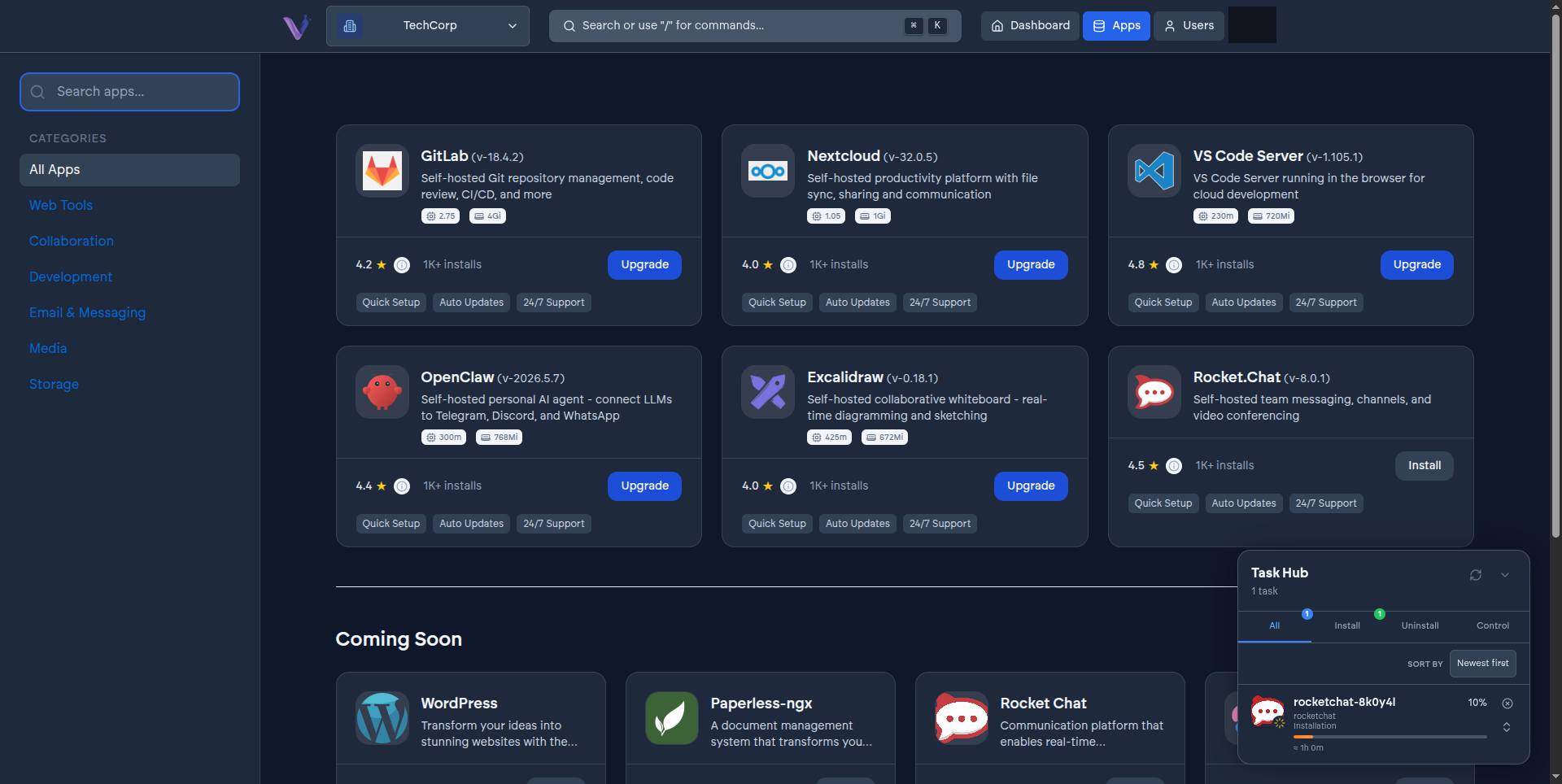This screenshot has height=784, width=1562.
Task: Click VS Code Server rating info icon
Action: 1174,265
